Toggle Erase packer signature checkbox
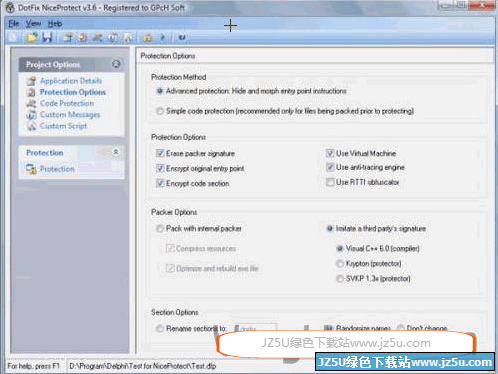The width and height of the screenshot is (498, 374). coord(160,153)
